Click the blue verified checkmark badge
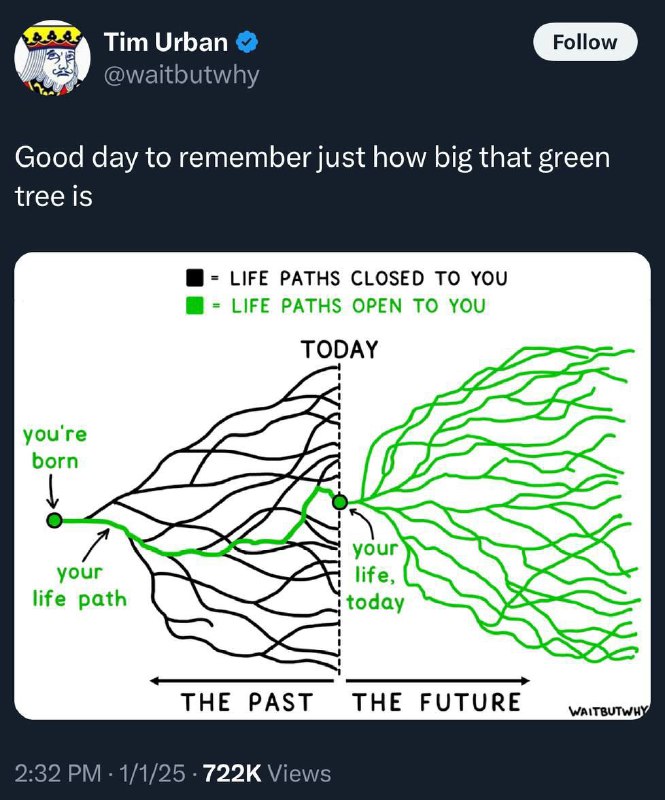665x800 pixels. [x=247, y=42]
